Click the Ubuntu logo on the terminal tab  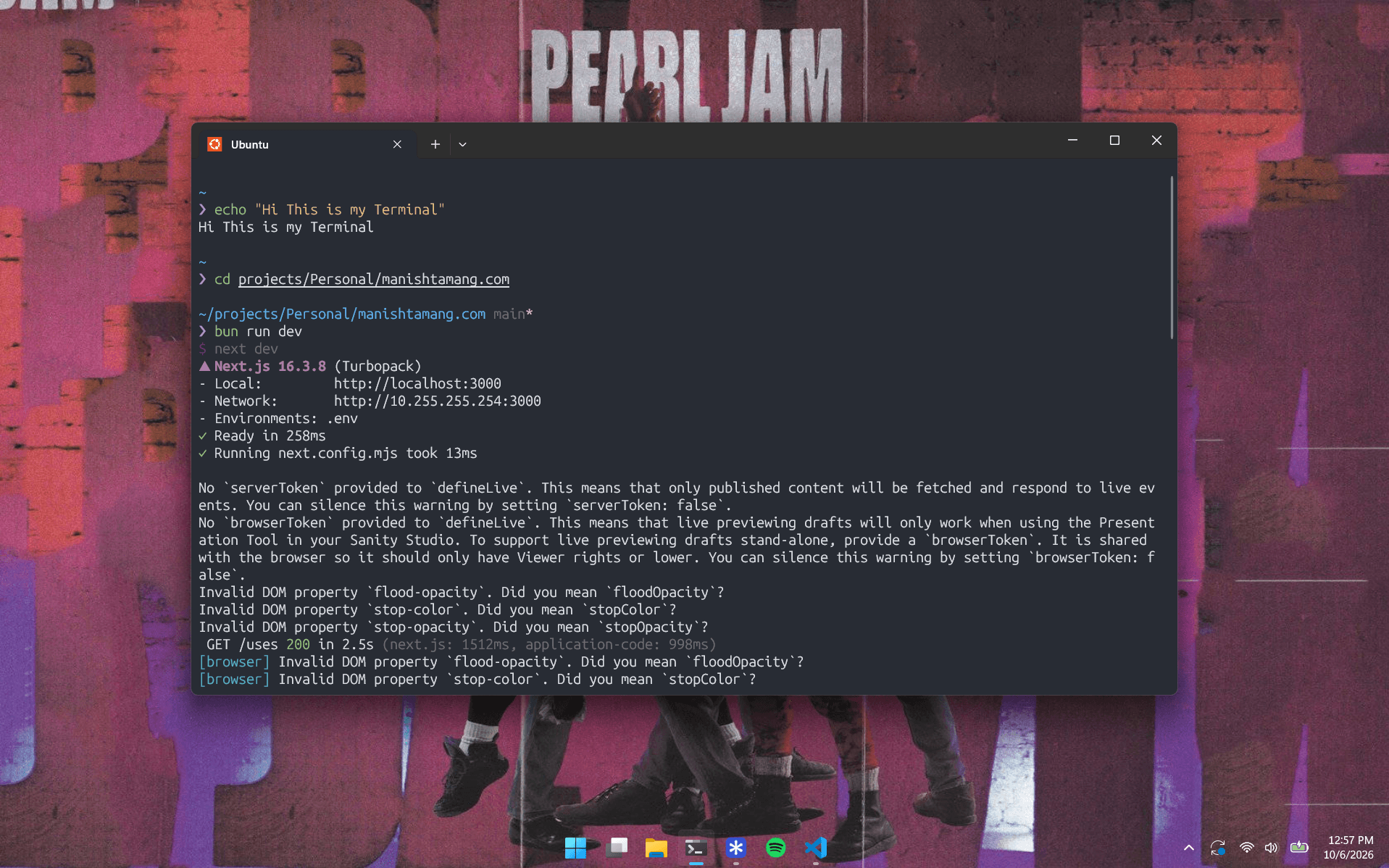pos(214,144)
